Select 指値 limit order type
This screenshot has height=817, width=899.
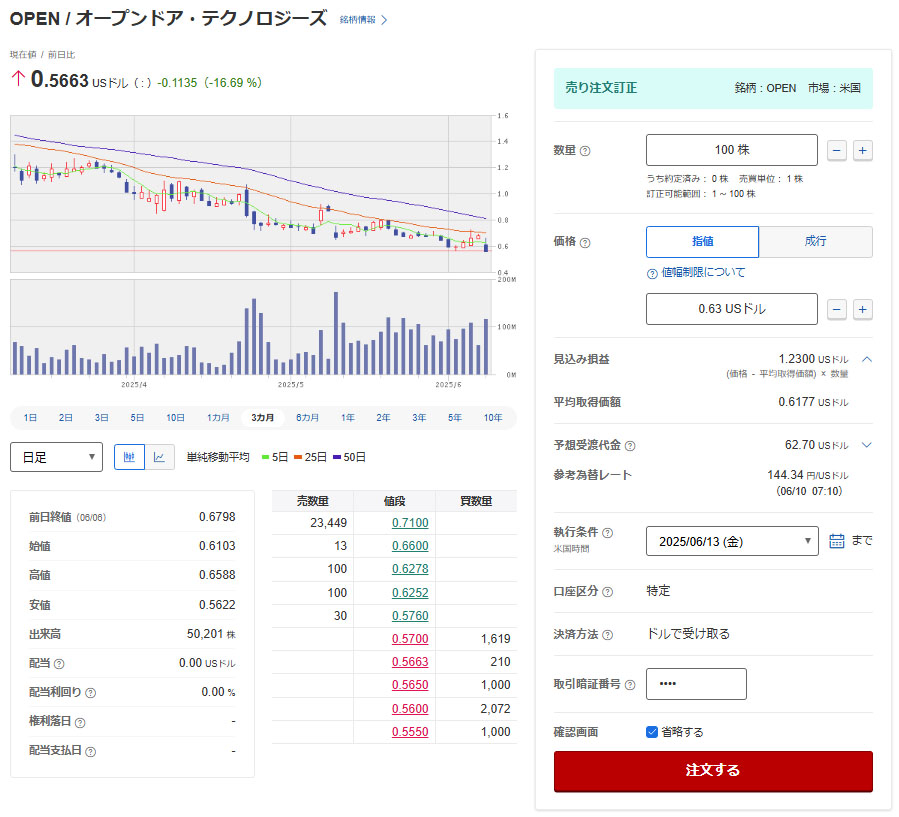point(702,242)
